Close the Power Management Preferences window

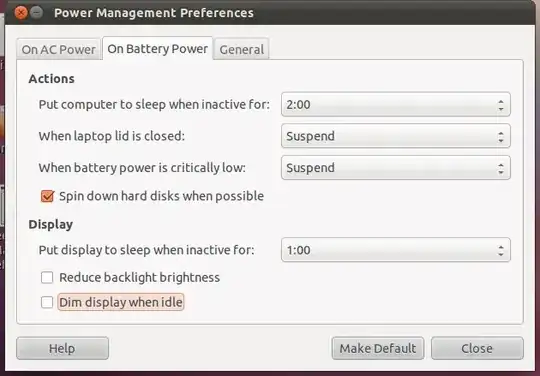click(x=20, y=13)
